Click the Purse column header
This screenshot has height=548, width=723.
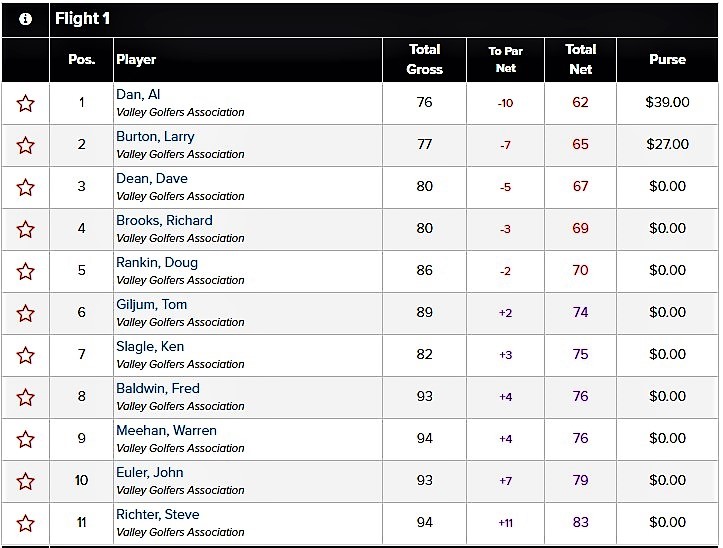pos(667,60)
